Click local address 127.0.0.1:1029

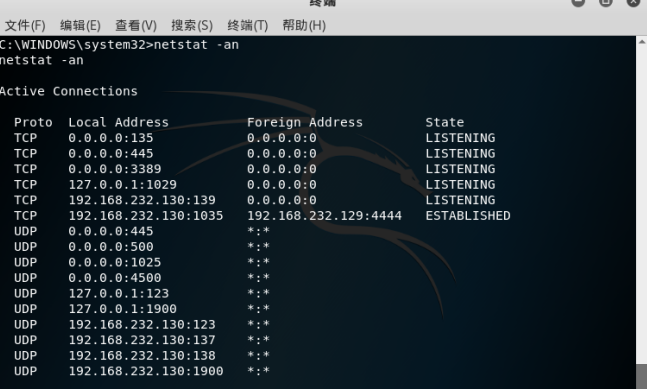pos(123,184)
